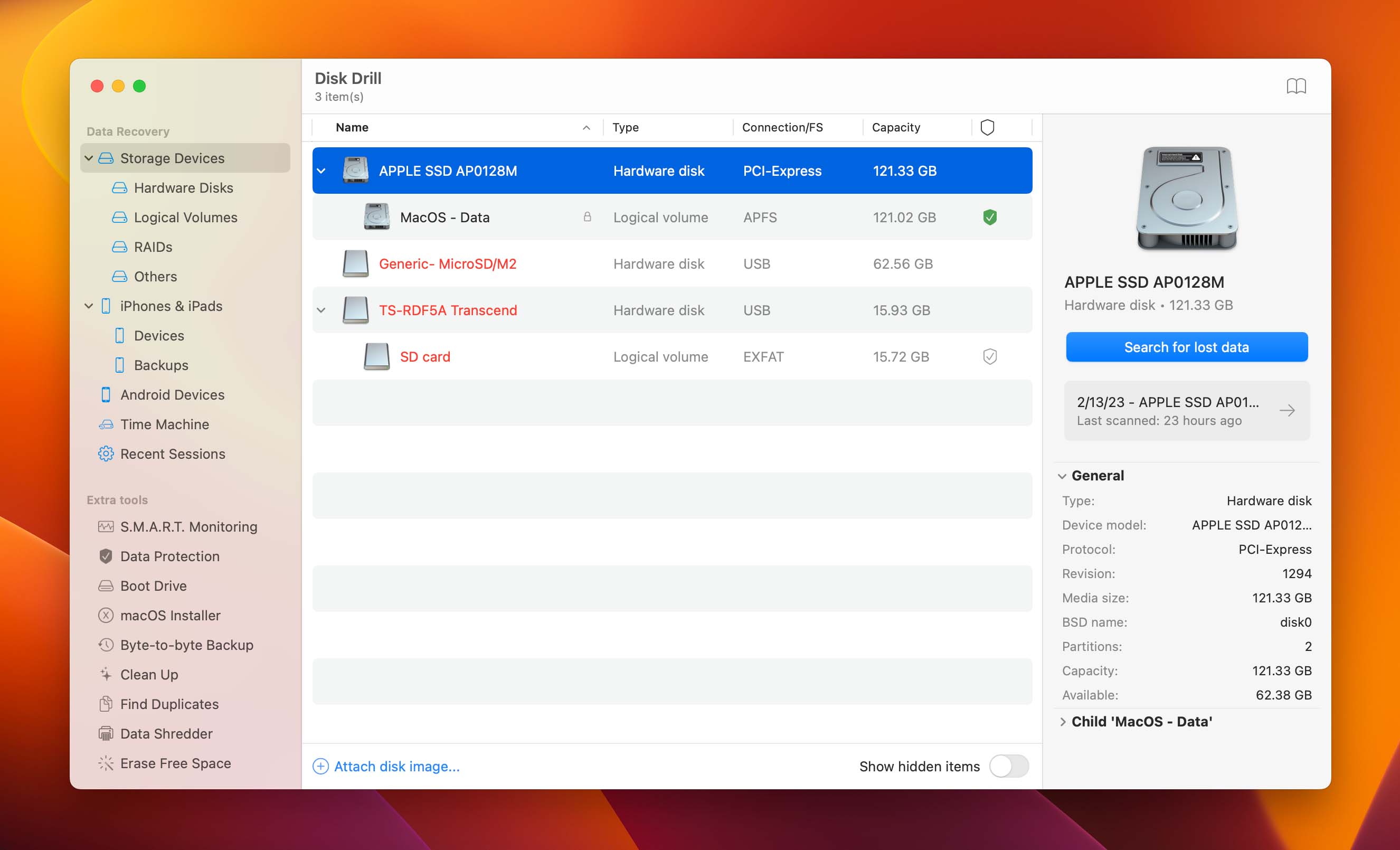The image size is (1400, 850).
Task: Click green protection shield on MacOS - Data
Action: (x=990, y=217)
